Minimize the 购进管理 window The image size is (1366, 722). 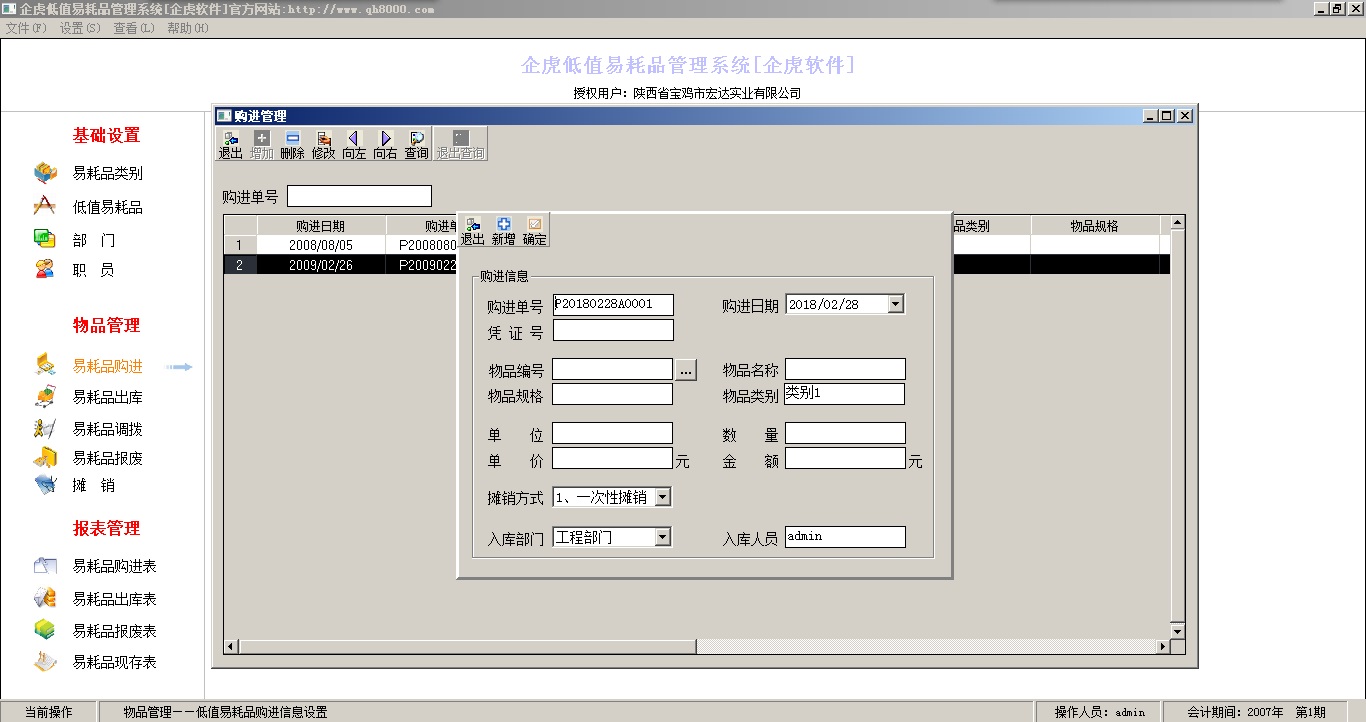pos(1150,116)
